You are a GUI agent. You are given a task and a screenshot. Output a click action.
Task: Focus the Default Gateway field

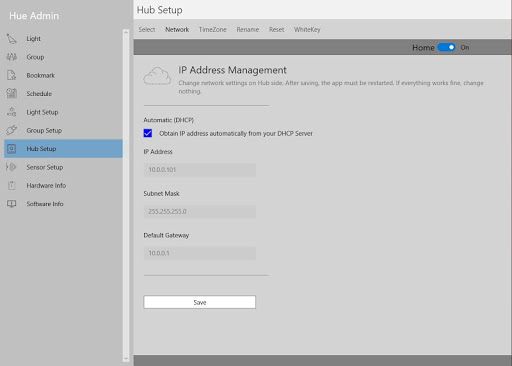[x=200, y=253]
